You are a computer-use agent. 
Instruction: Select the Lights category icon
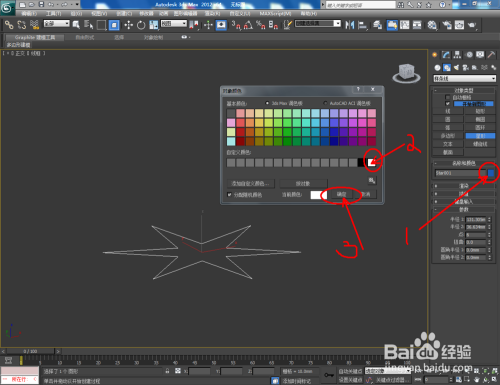[456, 68]
